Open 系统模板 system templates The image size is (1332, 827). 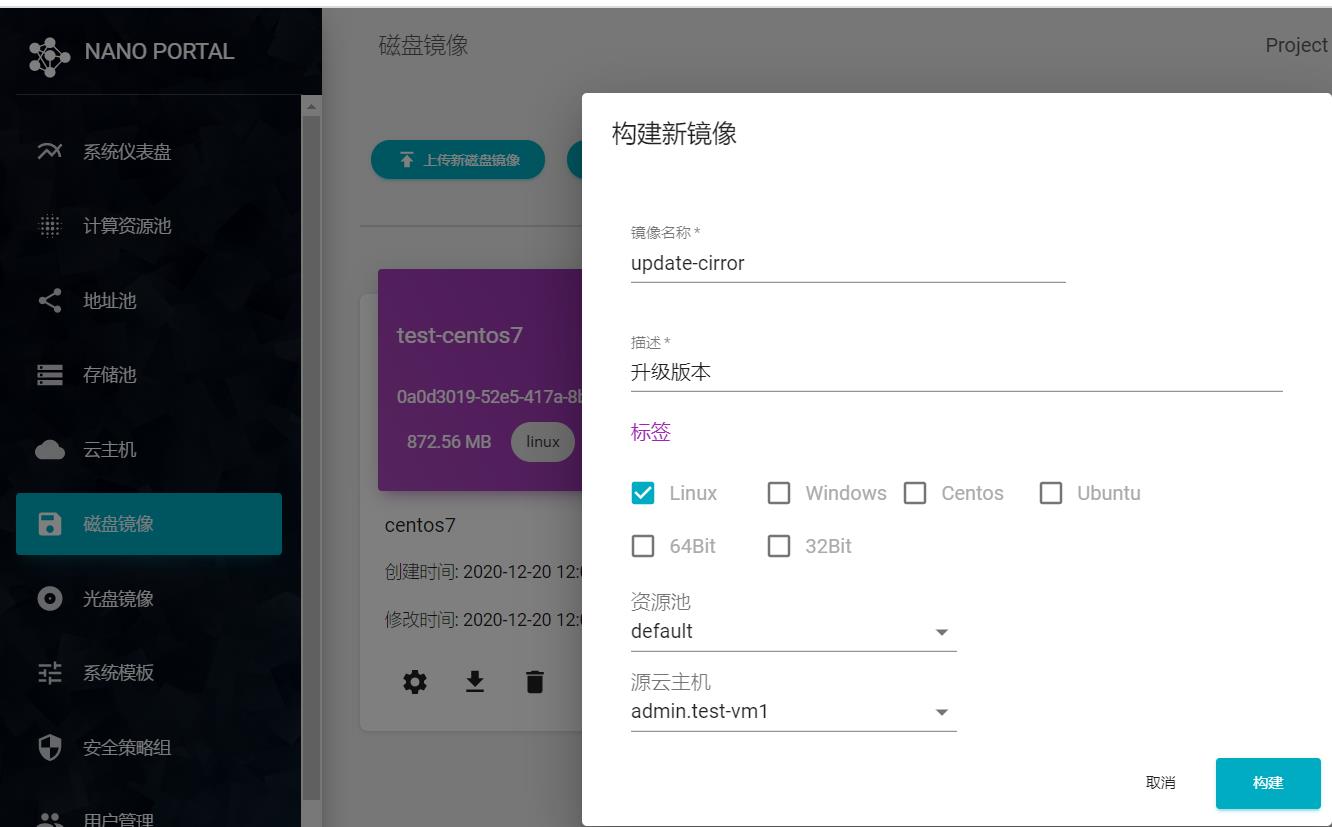tap(149, 673)
